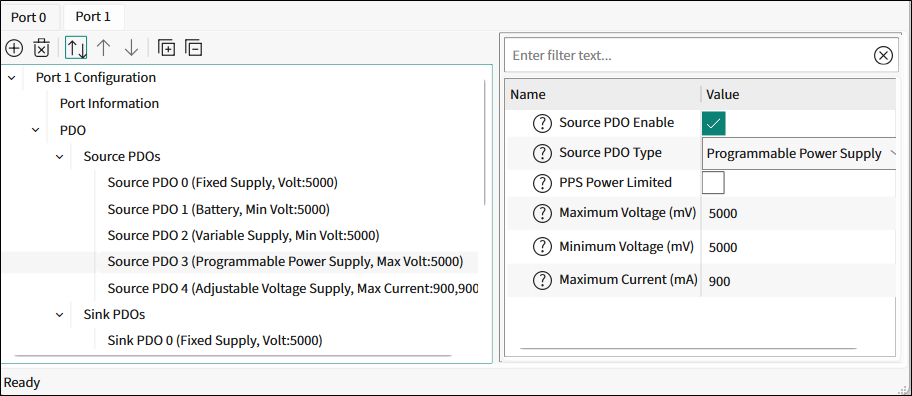This screenshot has width=912, height=396.
Task: Click the Maximum Current (mA) label
Action: [628, 280]
